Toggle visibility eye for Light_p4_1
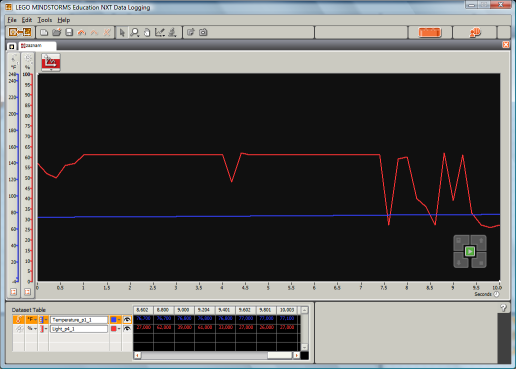516x369 pixels. pyautogui.click(x=127, y=329)
